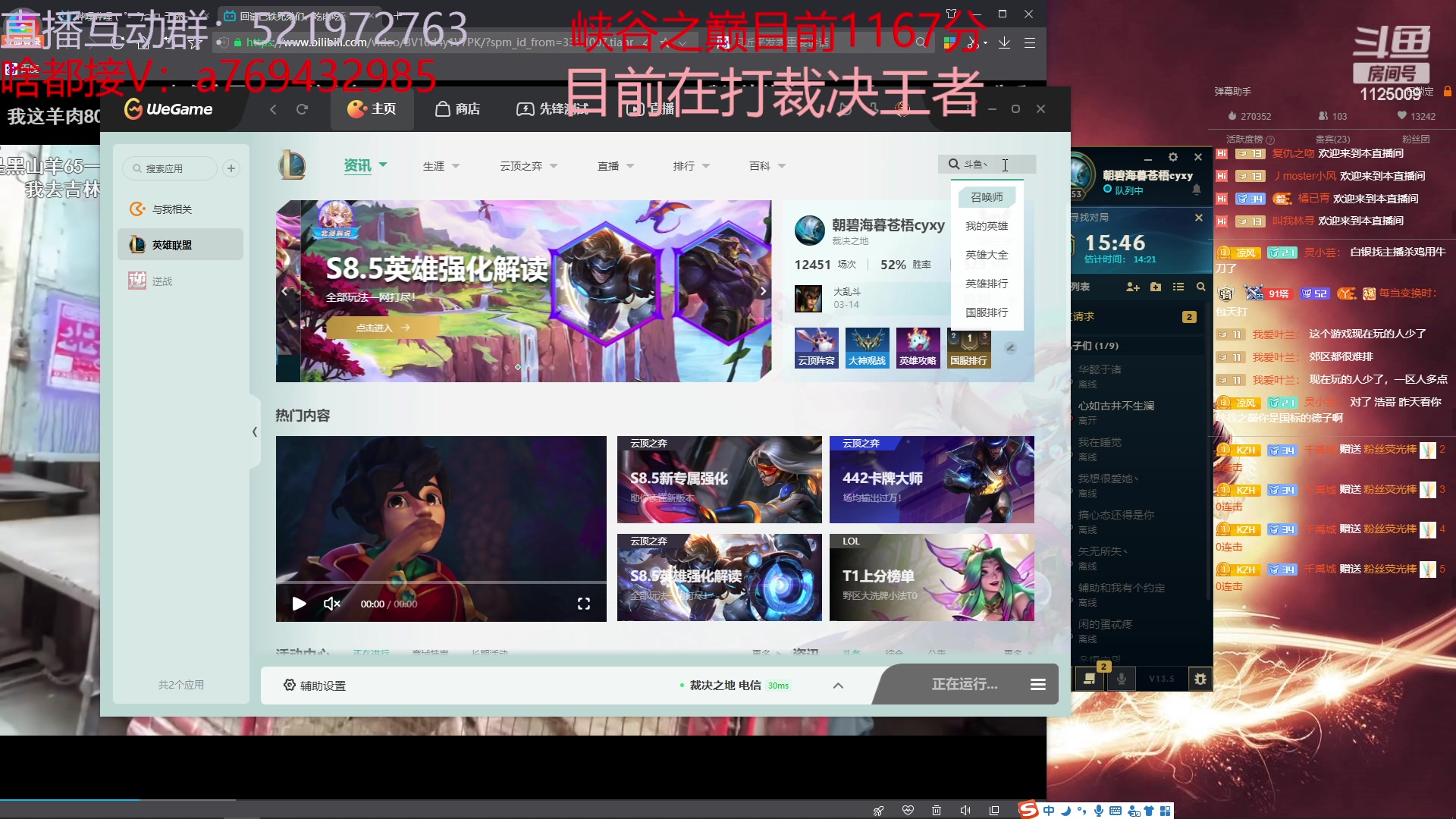Expand the 生涯 dropdown menu
Screen dimensions: 1456x819
point(441,166)
